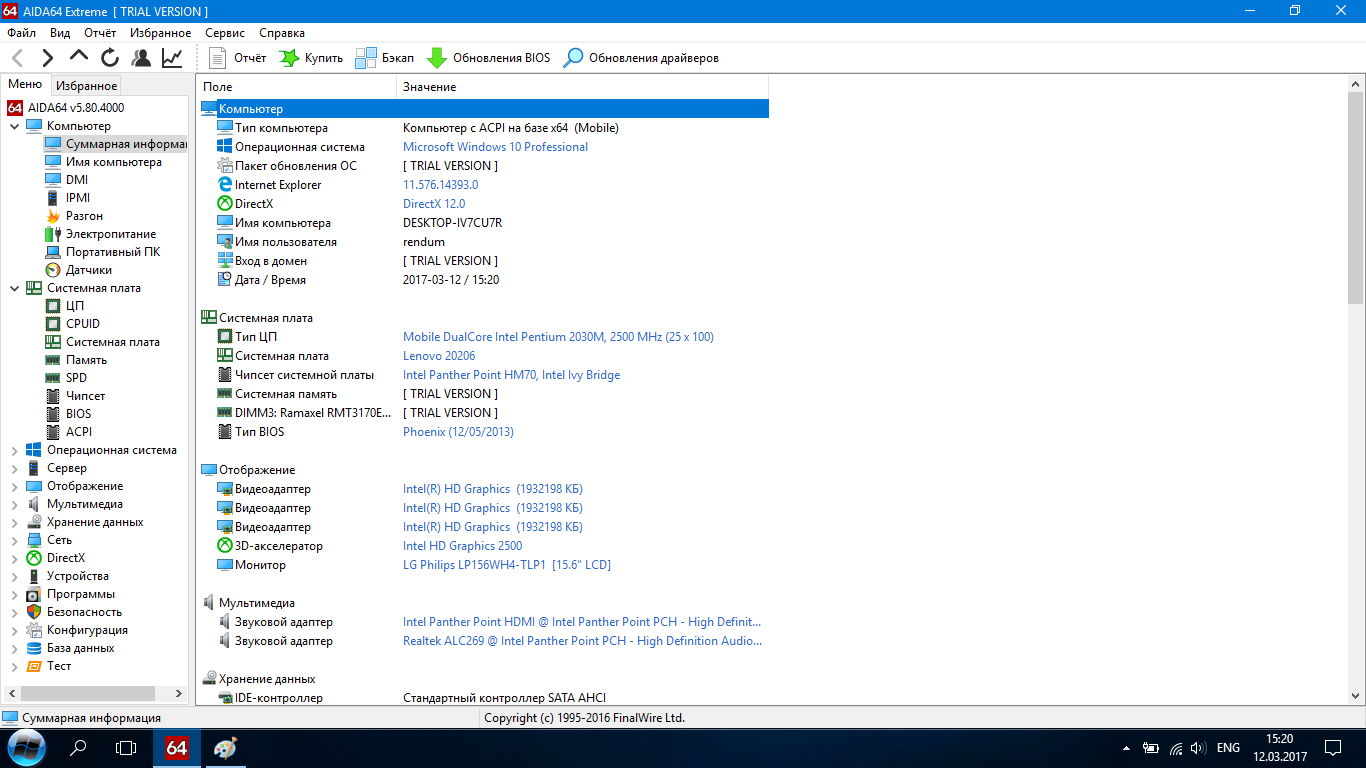The image size is (1366, 768).
Task: Click the Refresh toolbar icon
Action: coord(110,58)
